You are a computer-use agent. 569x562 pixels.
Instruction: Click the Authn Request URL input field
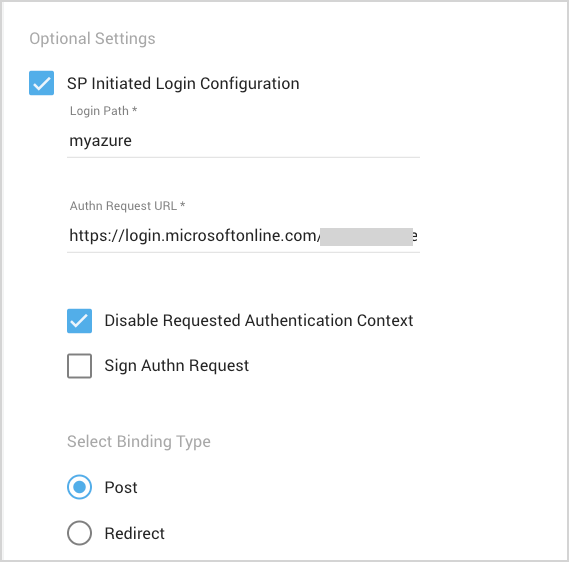[243, 237]
